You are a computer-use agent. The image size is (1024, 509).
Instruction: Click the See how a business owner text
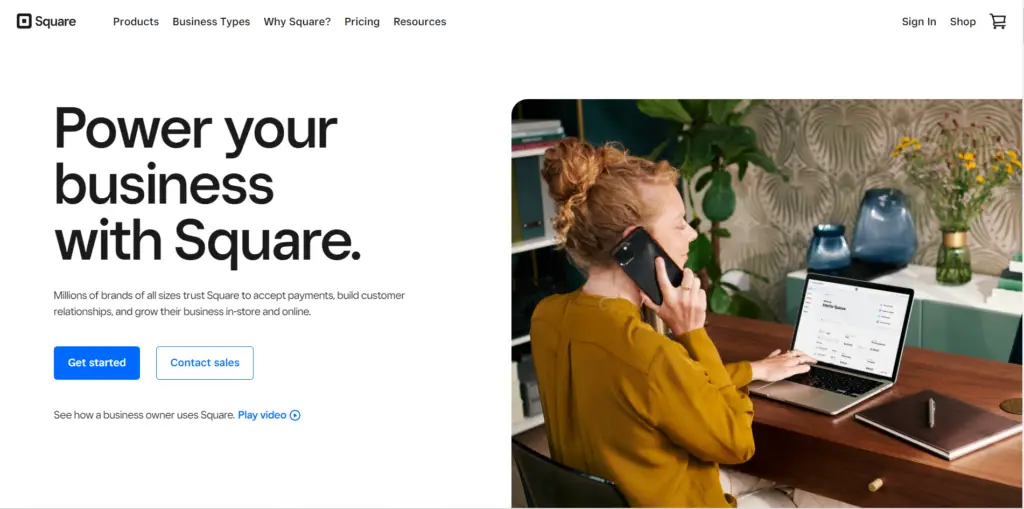click(144, 415)
